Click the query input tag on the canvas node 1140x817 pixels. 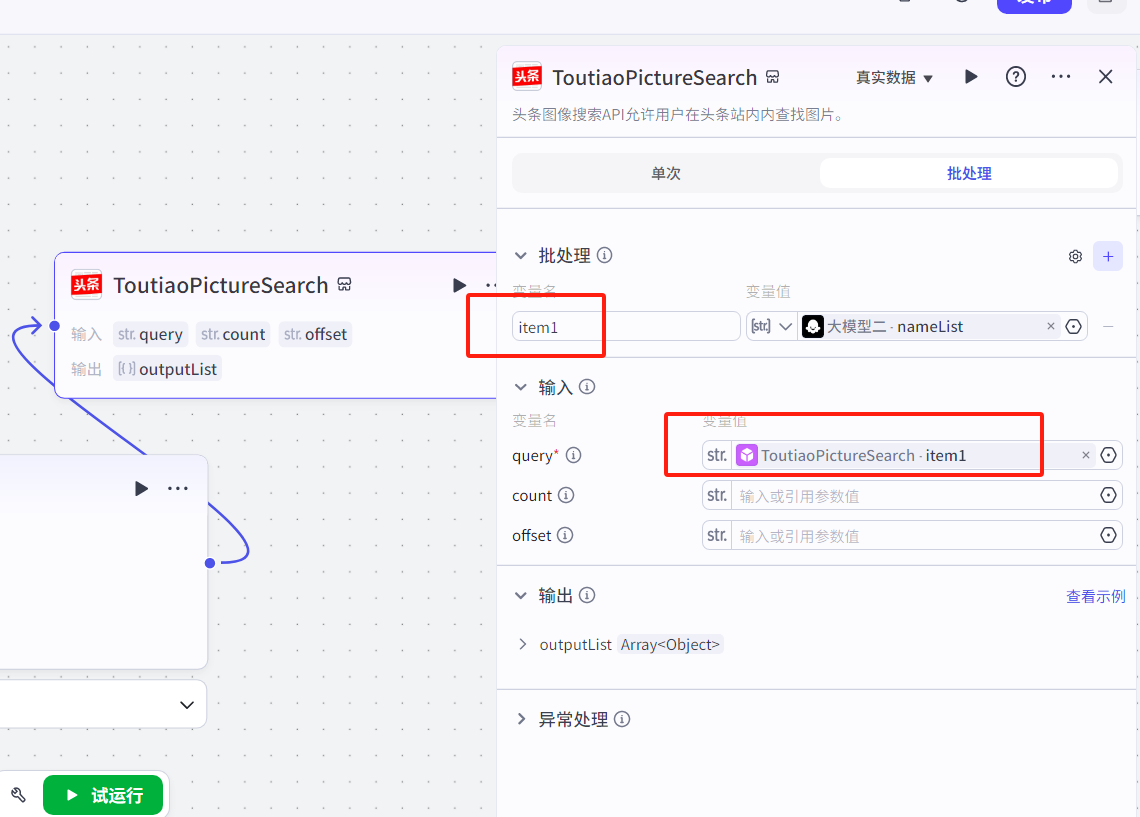(150, 334)
